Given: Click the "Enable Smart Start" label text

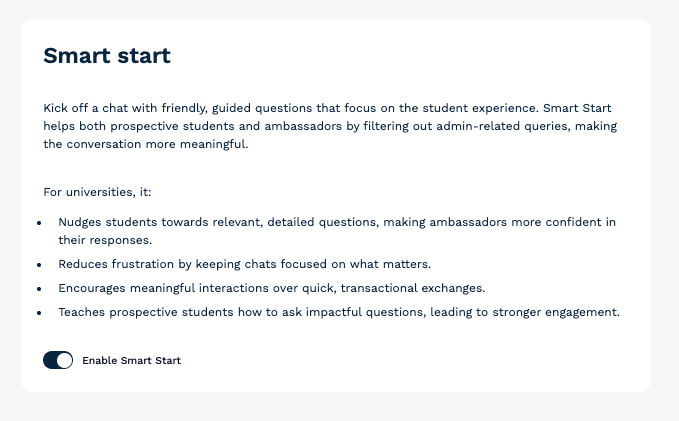Looking at the screenshot, I should pyautogui.click(x=132, y=360).
